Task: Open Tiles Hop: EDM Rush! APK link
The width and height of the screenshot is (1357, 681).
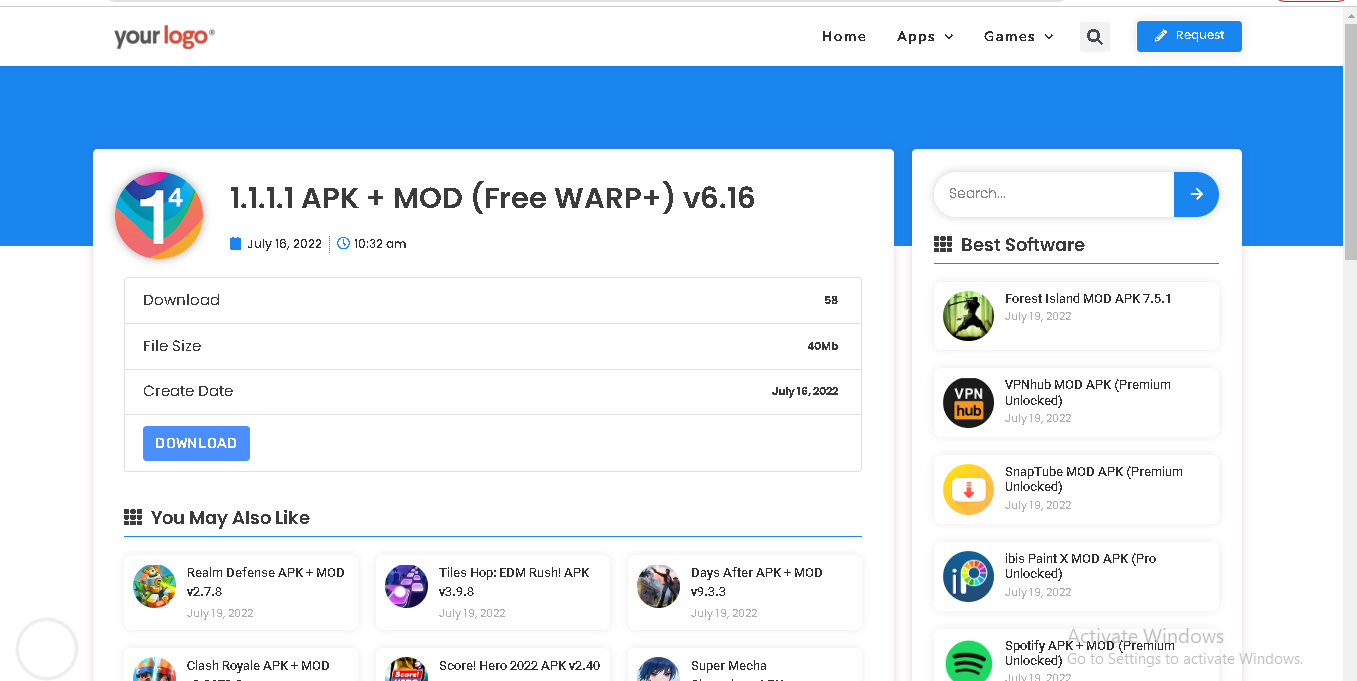Action: 514,582
